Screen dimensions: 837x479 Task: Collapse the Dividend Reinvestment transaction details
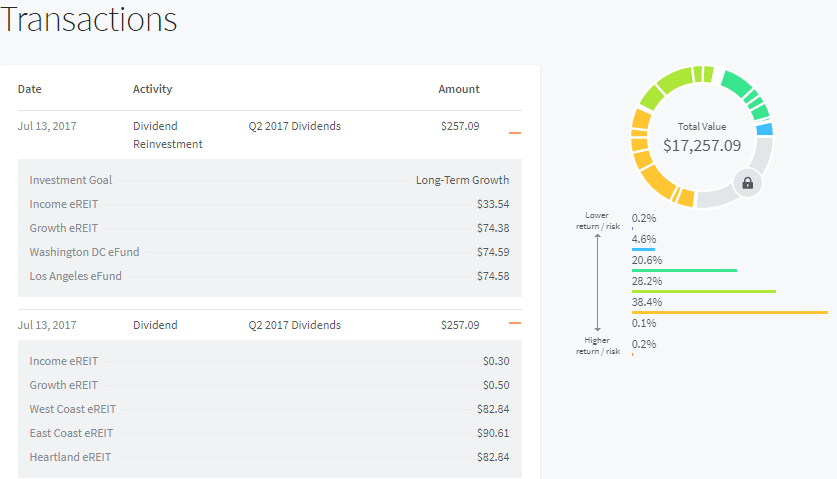(x=515, y=132)
